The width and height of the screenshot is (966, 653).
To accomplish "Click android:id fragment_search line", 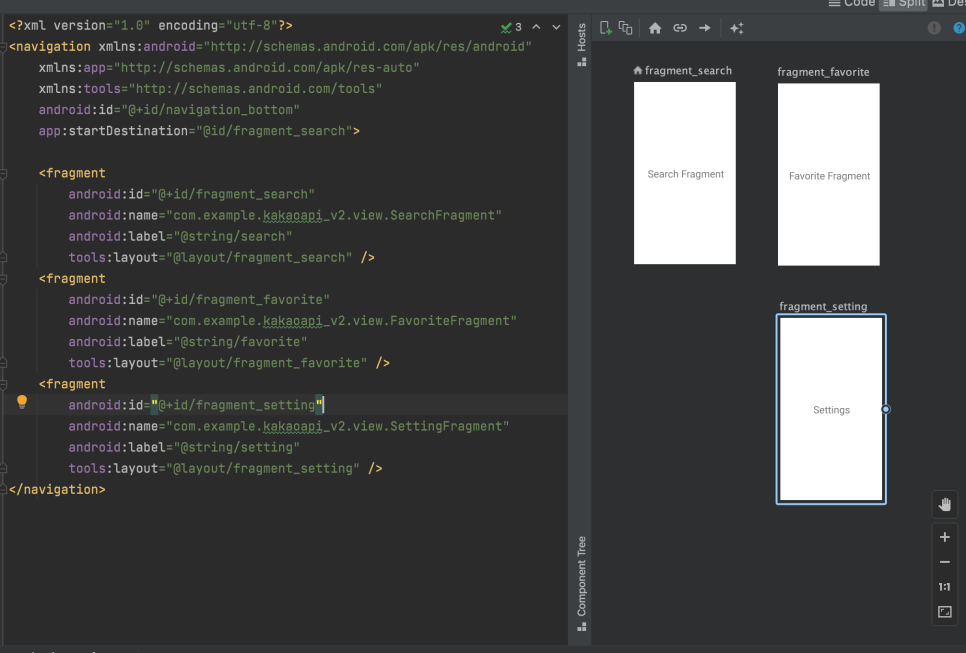I will click(x=192, y=195).
